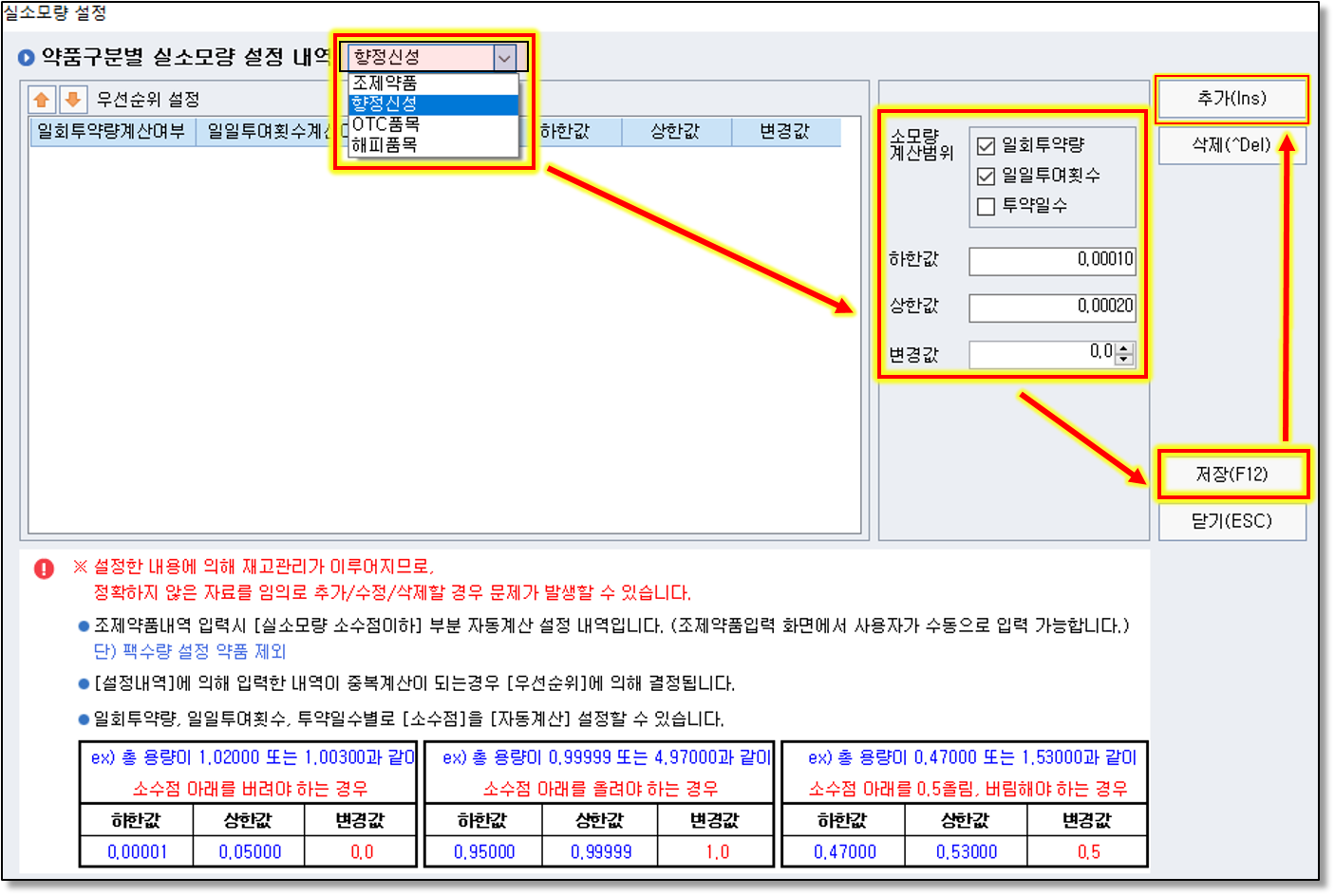Focus the 상한값 input field
The width and height of the screenshot is (1335, 896).
[1051, 307]
